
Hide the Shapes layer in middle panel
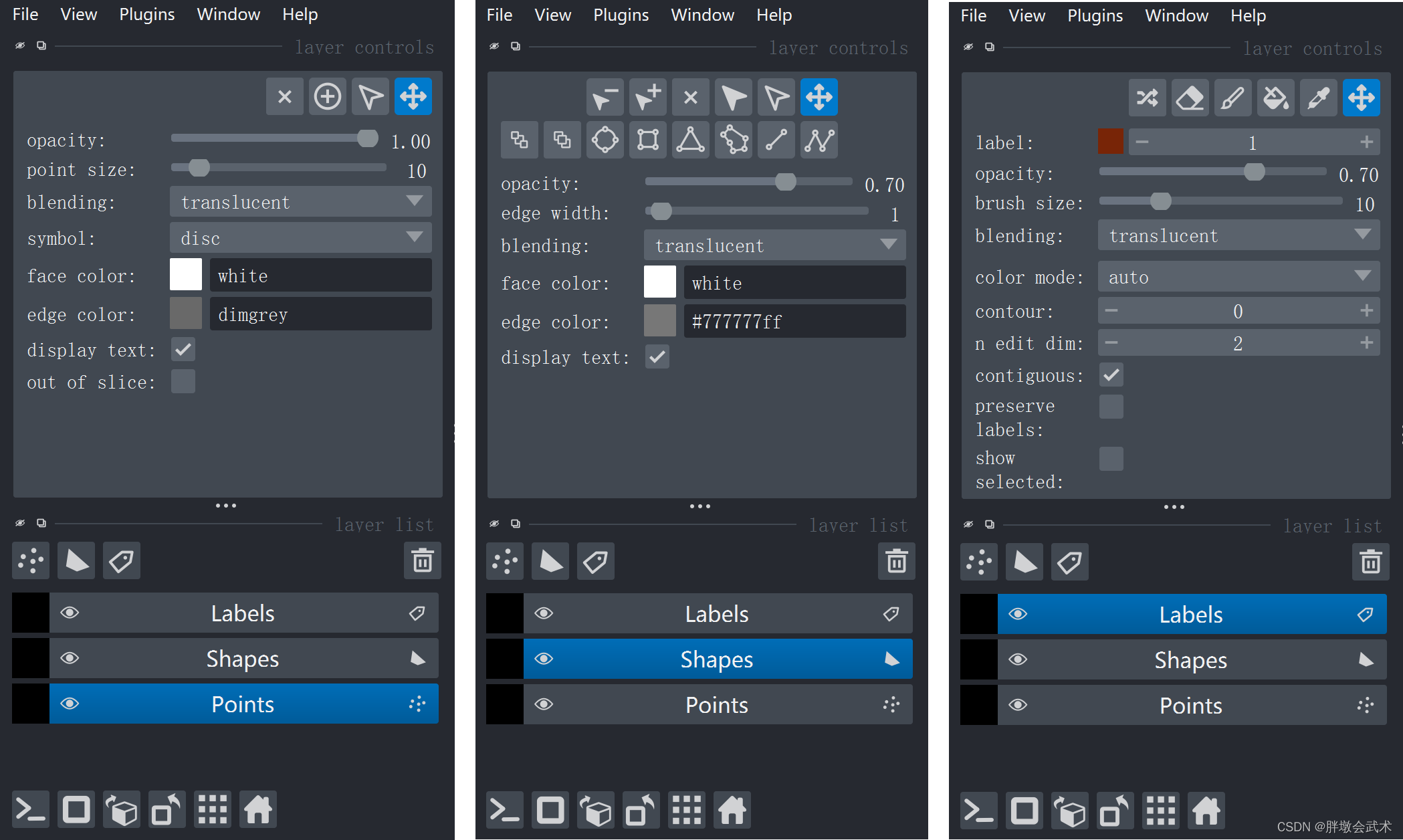(x=540, y=659)
